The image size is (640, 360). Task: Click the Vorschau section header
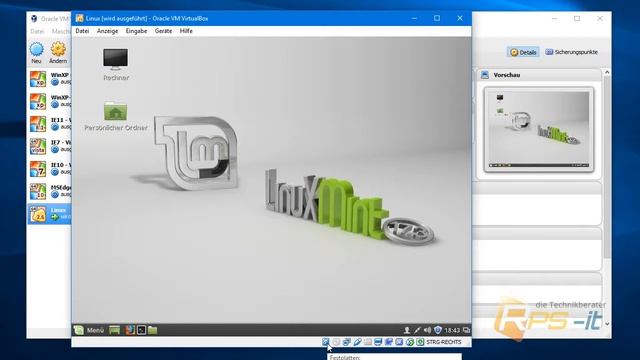tap(539, 75)
